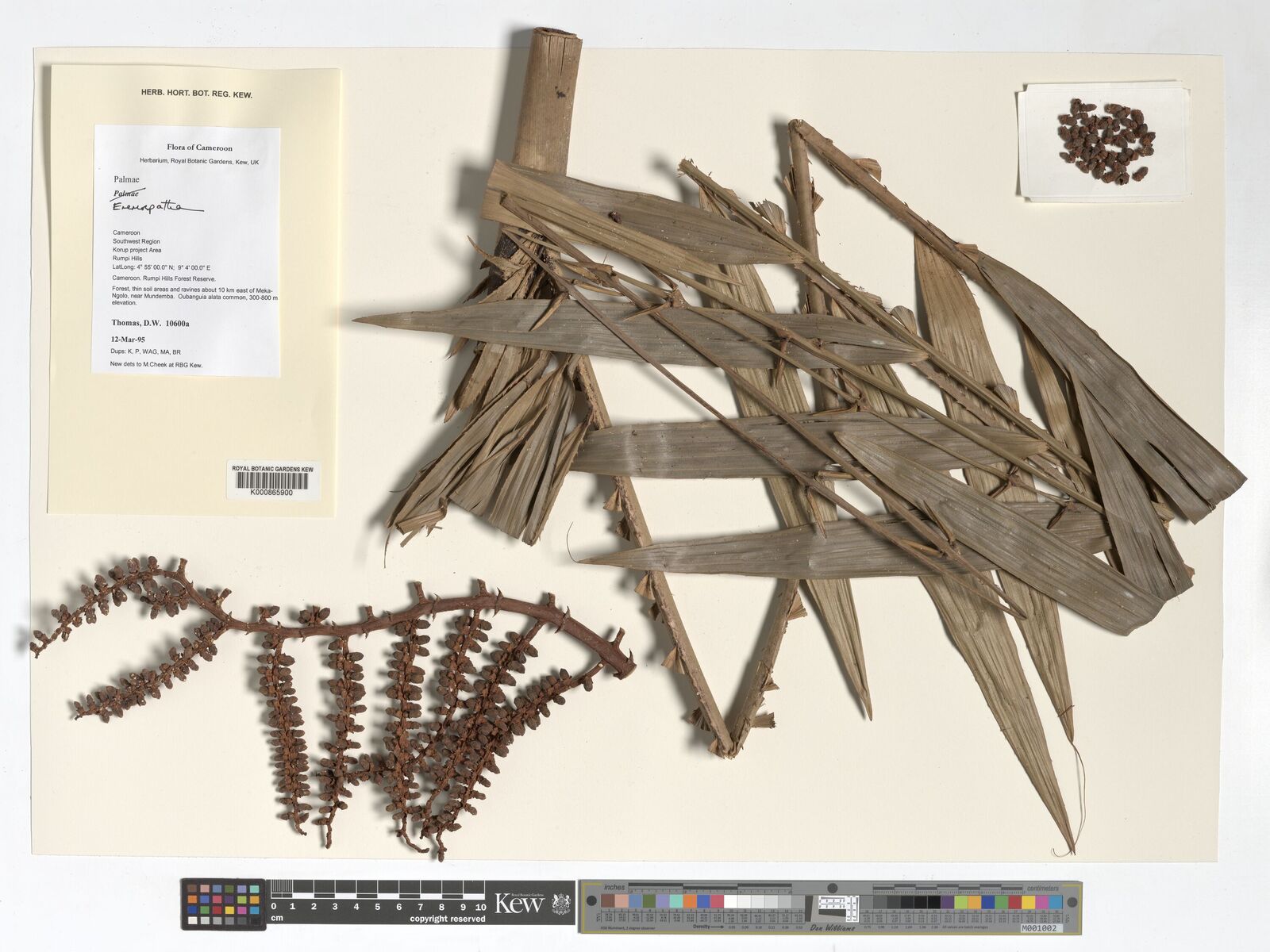Click the barcode above K000865900
This screenshot has width=1270, height=952.
pyautogui.click(x=272, y=482)
